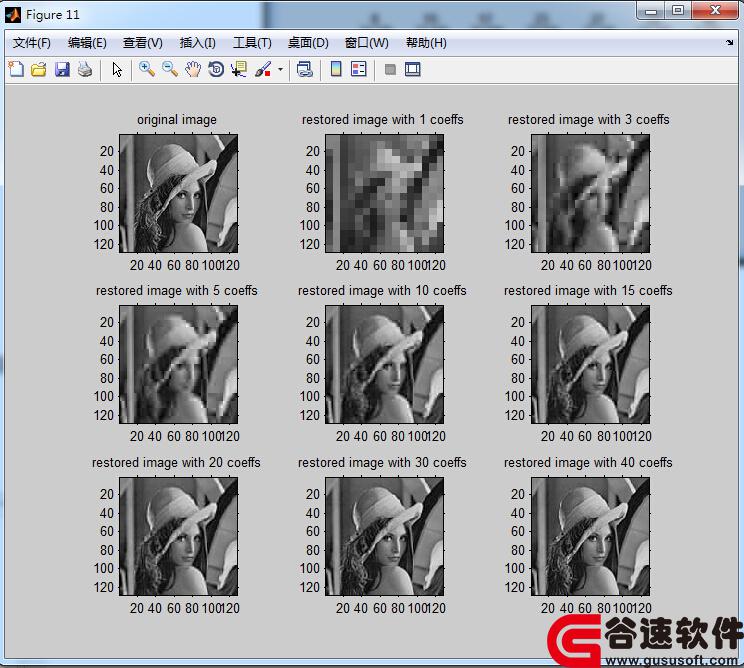Close the Figure 11 window

[x=715, y=11]
